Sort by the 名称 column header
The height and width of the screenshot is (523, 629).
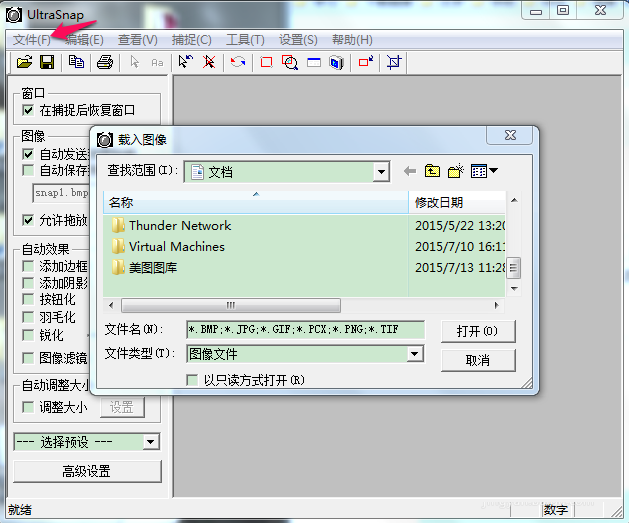point(256,202)
